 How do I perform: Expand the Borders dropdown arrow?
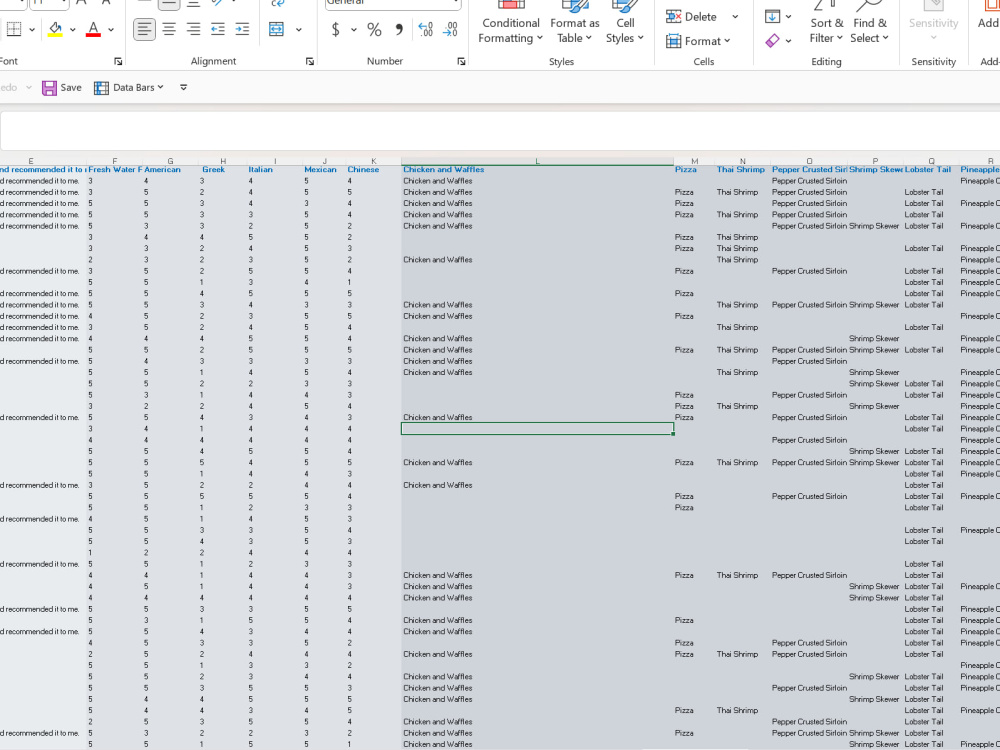pyautogui.click(x=31, y=29)
